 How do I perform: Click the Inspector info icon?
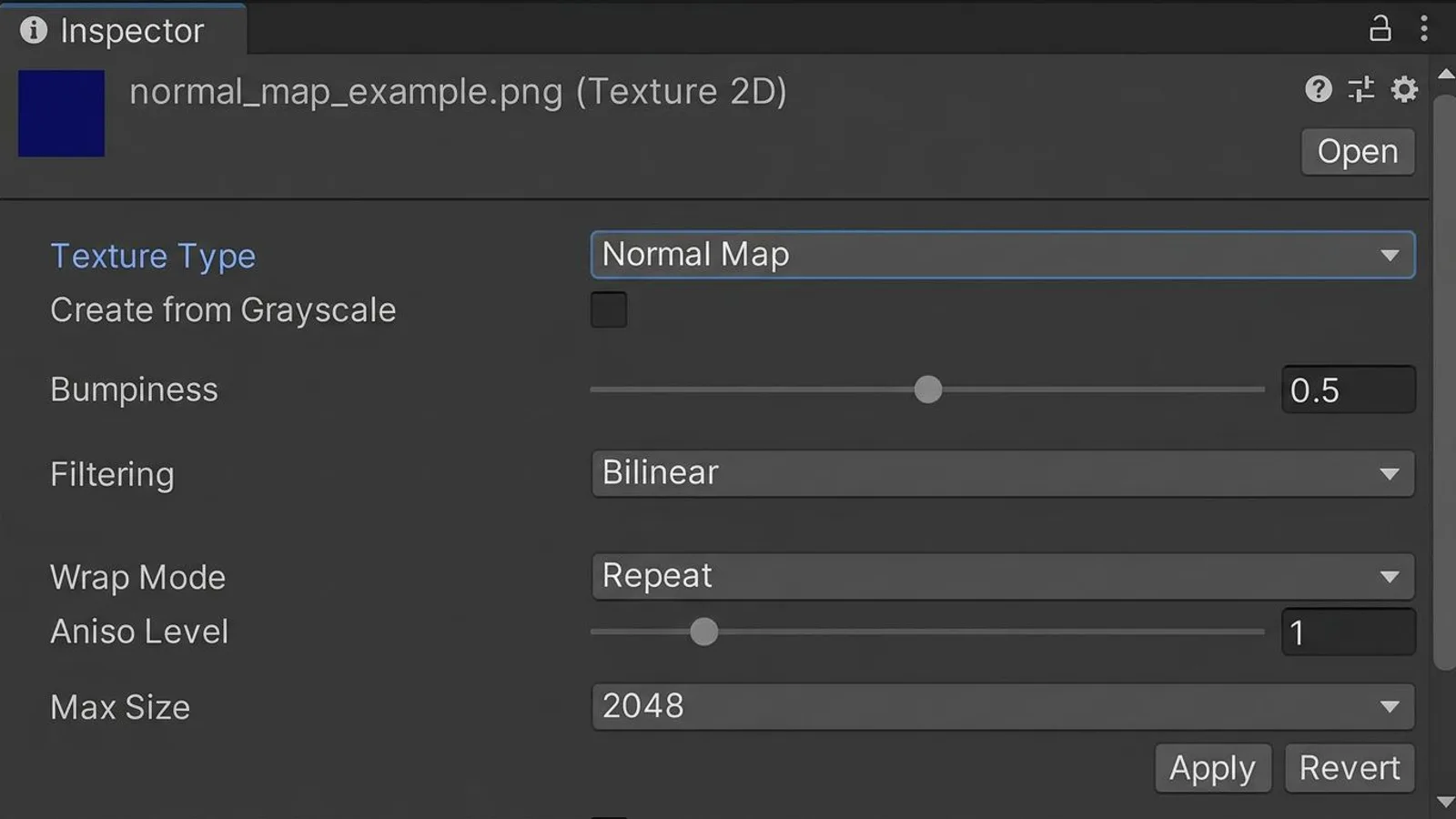34,30
